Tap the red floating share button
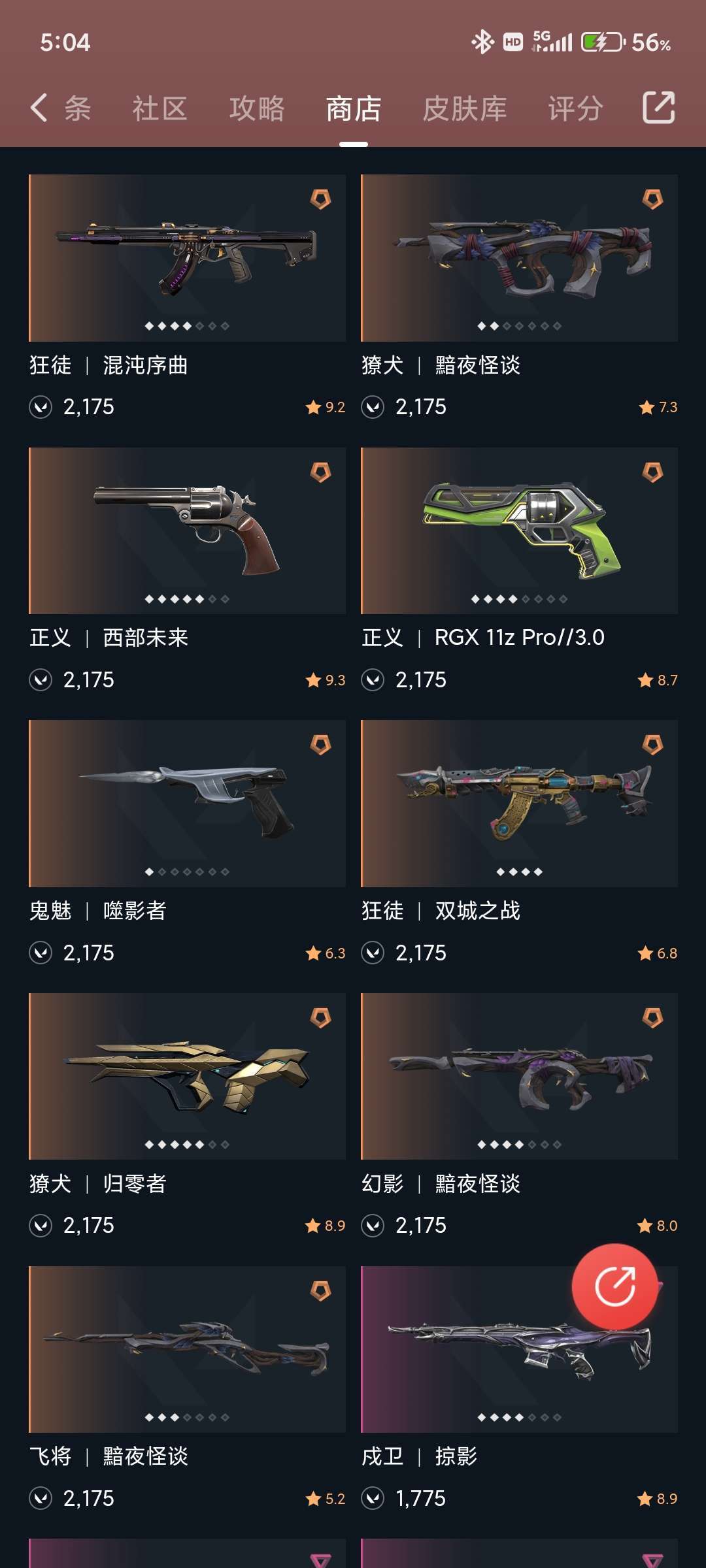This screenshot has width=706, height=1568. (x=614, y=1286)
